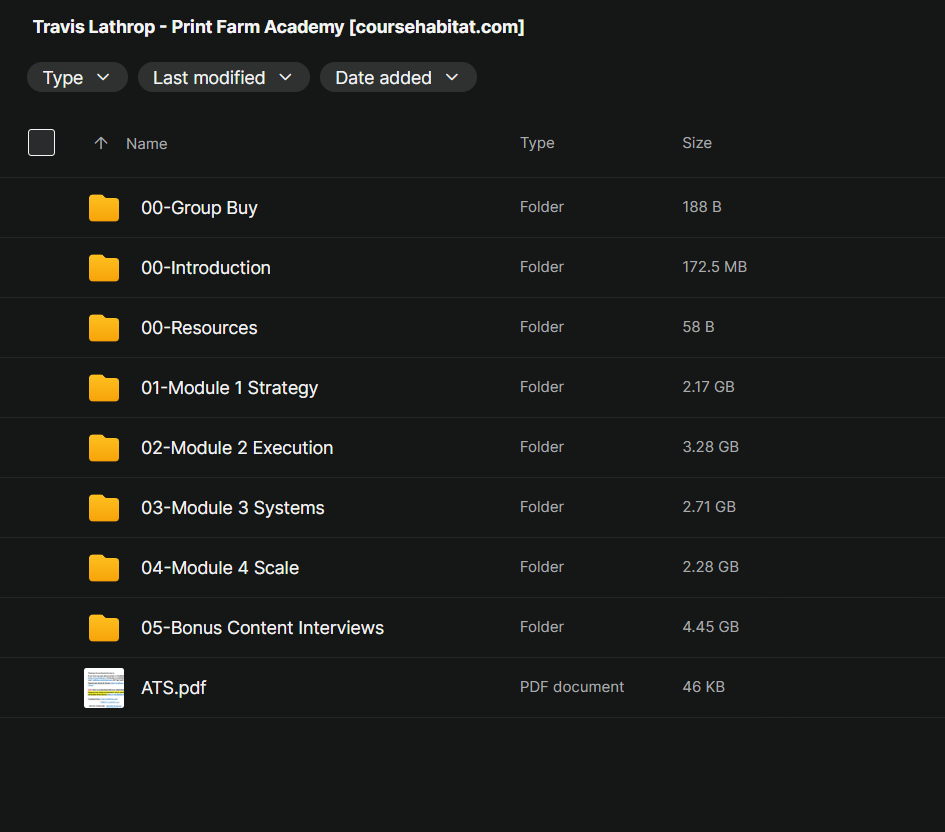Viewport: 945px width, 832px height.
Task: Click the 01-Module 1 Strategy folder icon
Action: [x=104, y=388]
